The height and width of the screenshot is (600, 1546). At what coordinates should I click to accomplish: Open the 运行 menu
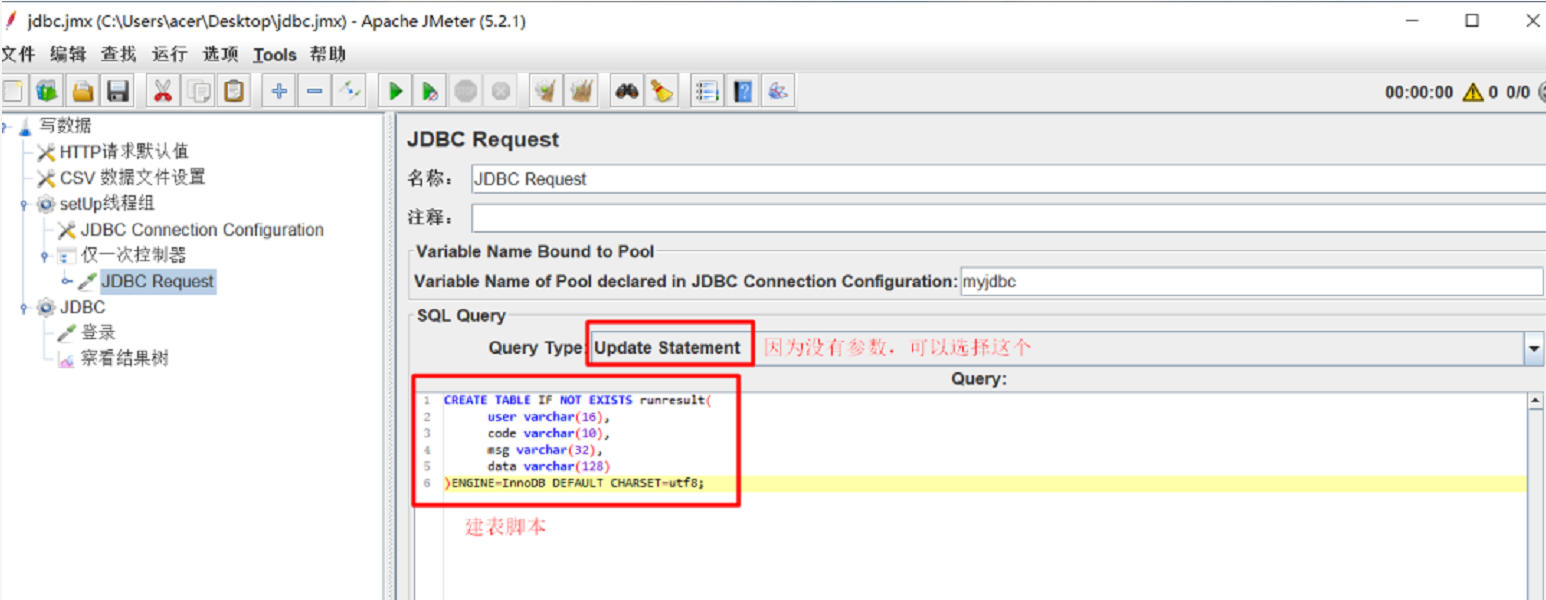point(169,54)
